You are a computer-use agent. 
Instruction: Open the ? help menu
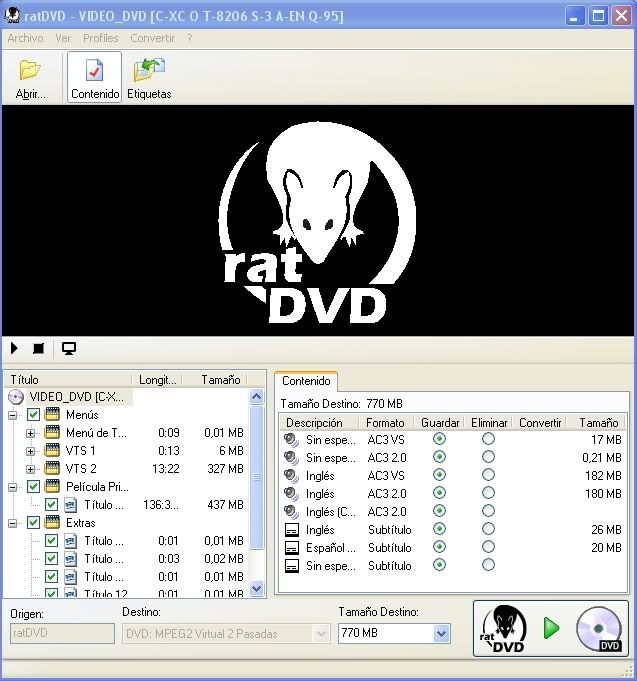[x=190, y=38]
